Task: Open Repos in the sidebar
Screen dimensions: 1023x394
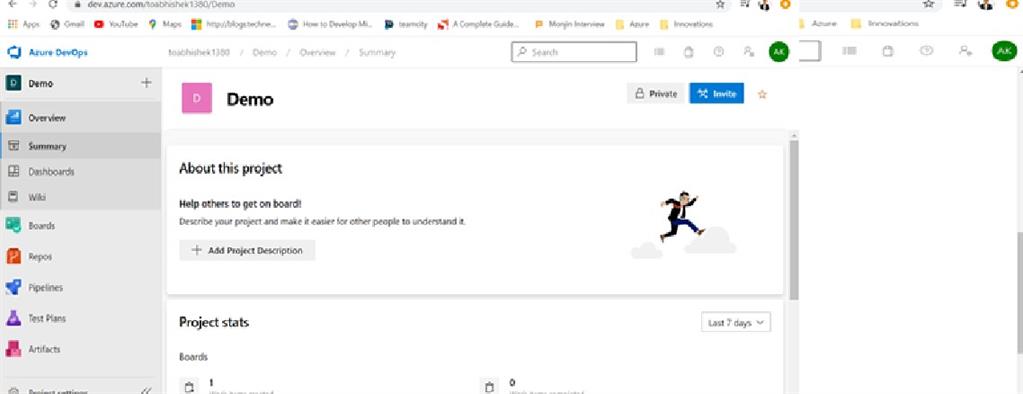Action: coord(80,256)
